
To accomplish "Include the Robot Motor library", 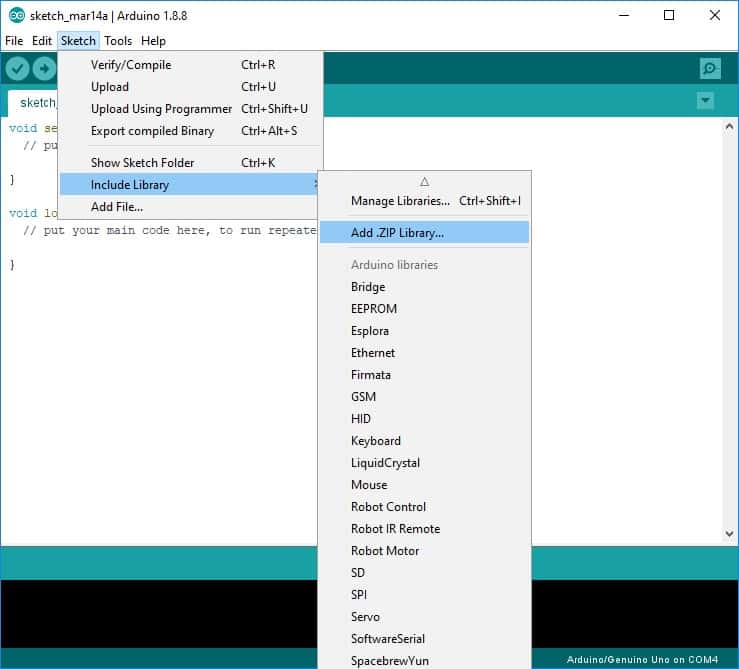I will pyautogui.click(x=424, y=551).
